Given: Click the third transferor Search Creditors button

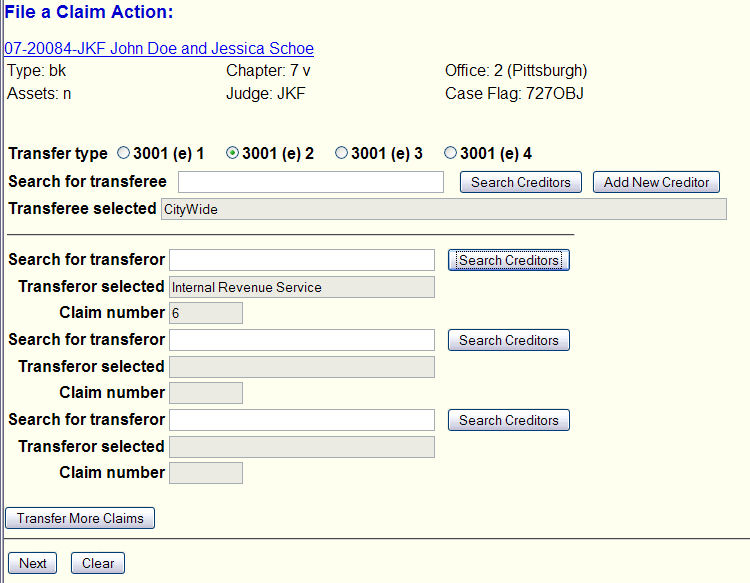Looking at the screenshot, I should [508, 420].
